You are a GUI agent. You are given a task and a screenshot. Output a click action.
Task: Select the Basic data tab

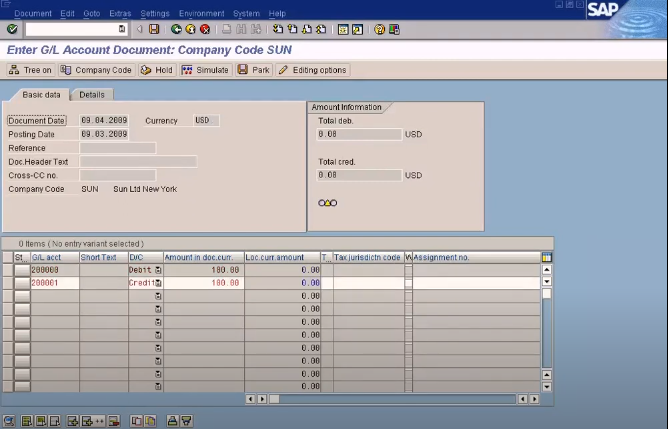click(41, 95)
